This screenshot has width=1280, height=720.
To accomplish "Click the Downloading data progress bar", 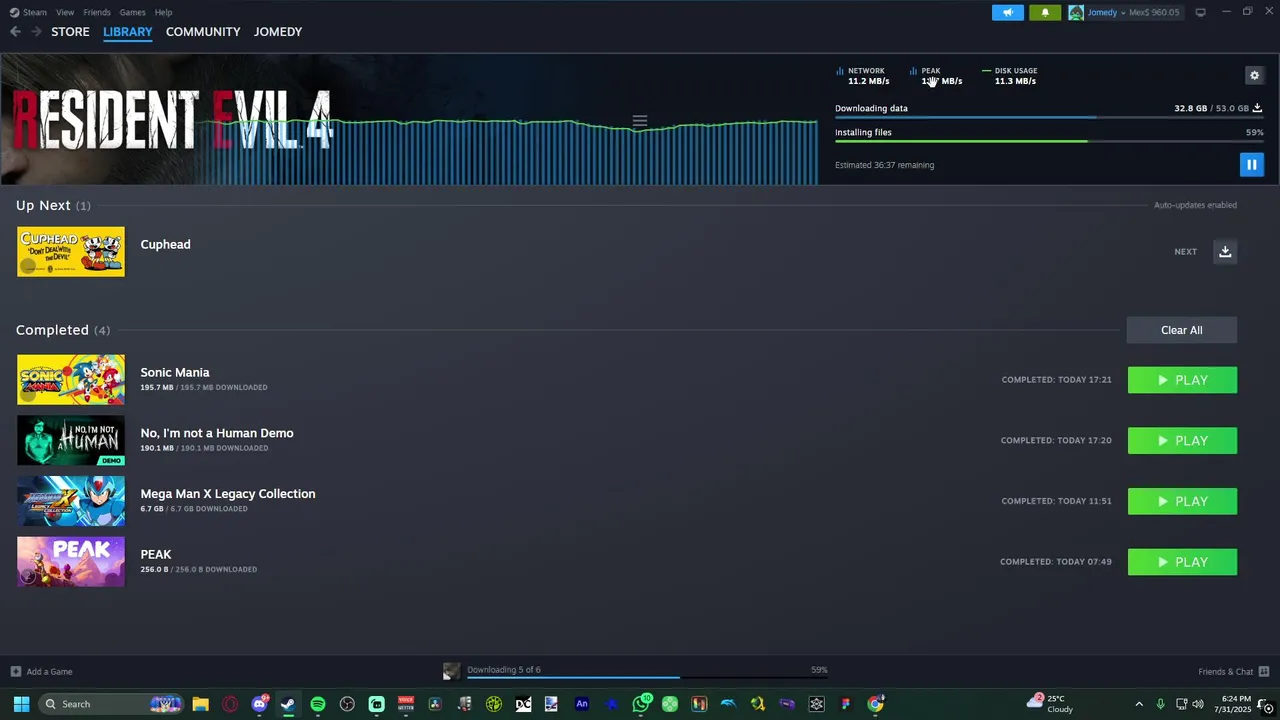I will pos(1049,117).
